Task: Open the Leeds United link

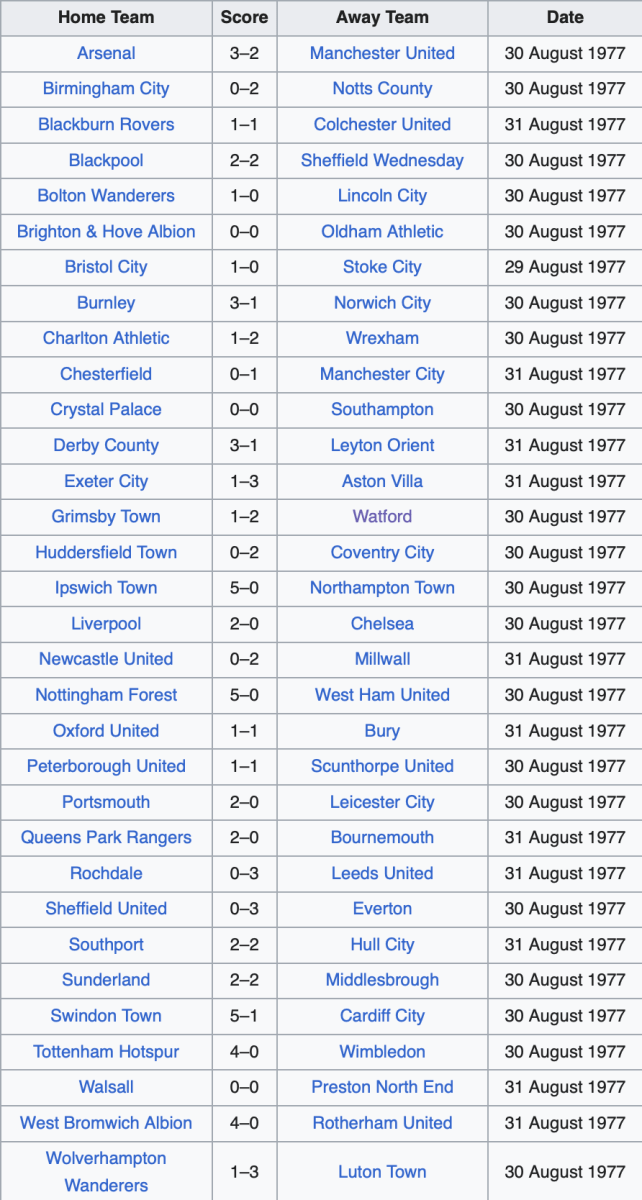Action: [382, 873]
